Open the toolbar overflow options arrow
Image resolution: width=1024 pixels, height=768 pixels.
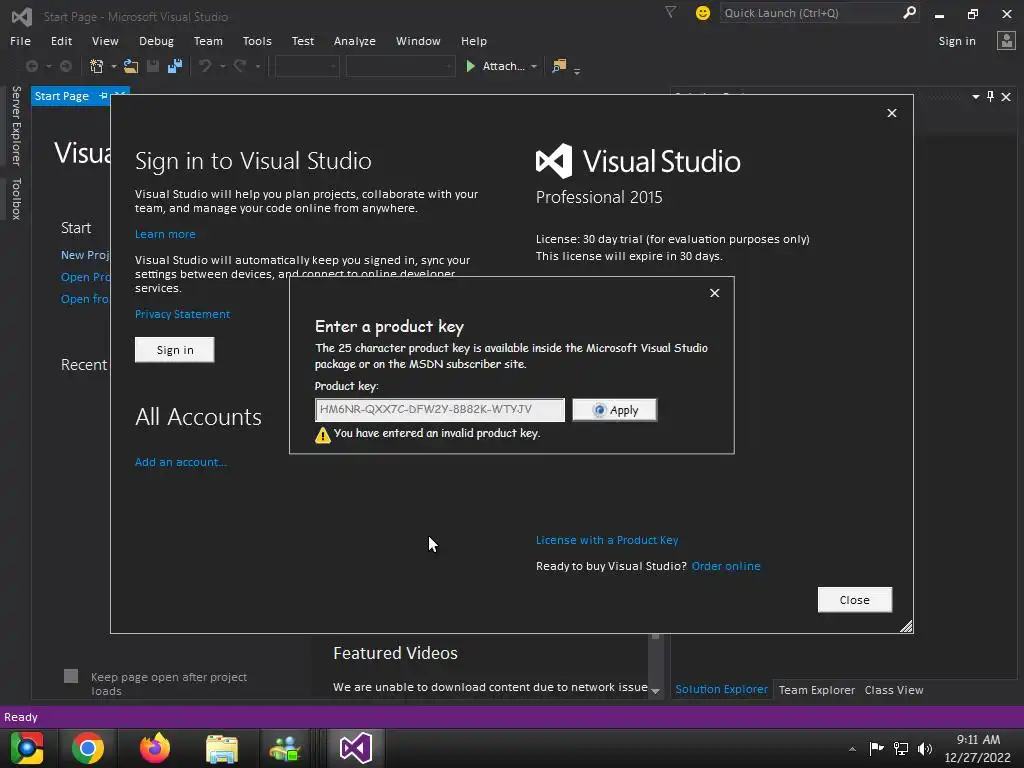pos(577,71)
